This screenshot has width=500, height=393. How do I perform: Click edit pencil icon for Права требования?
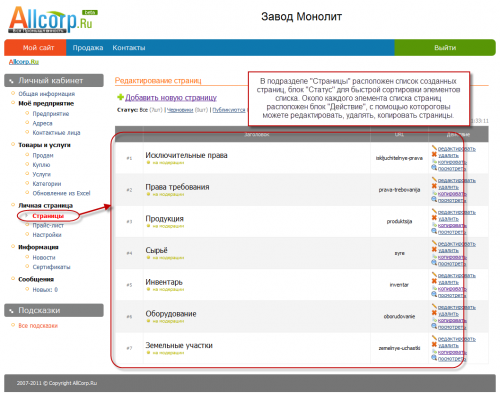coord(434,179)
